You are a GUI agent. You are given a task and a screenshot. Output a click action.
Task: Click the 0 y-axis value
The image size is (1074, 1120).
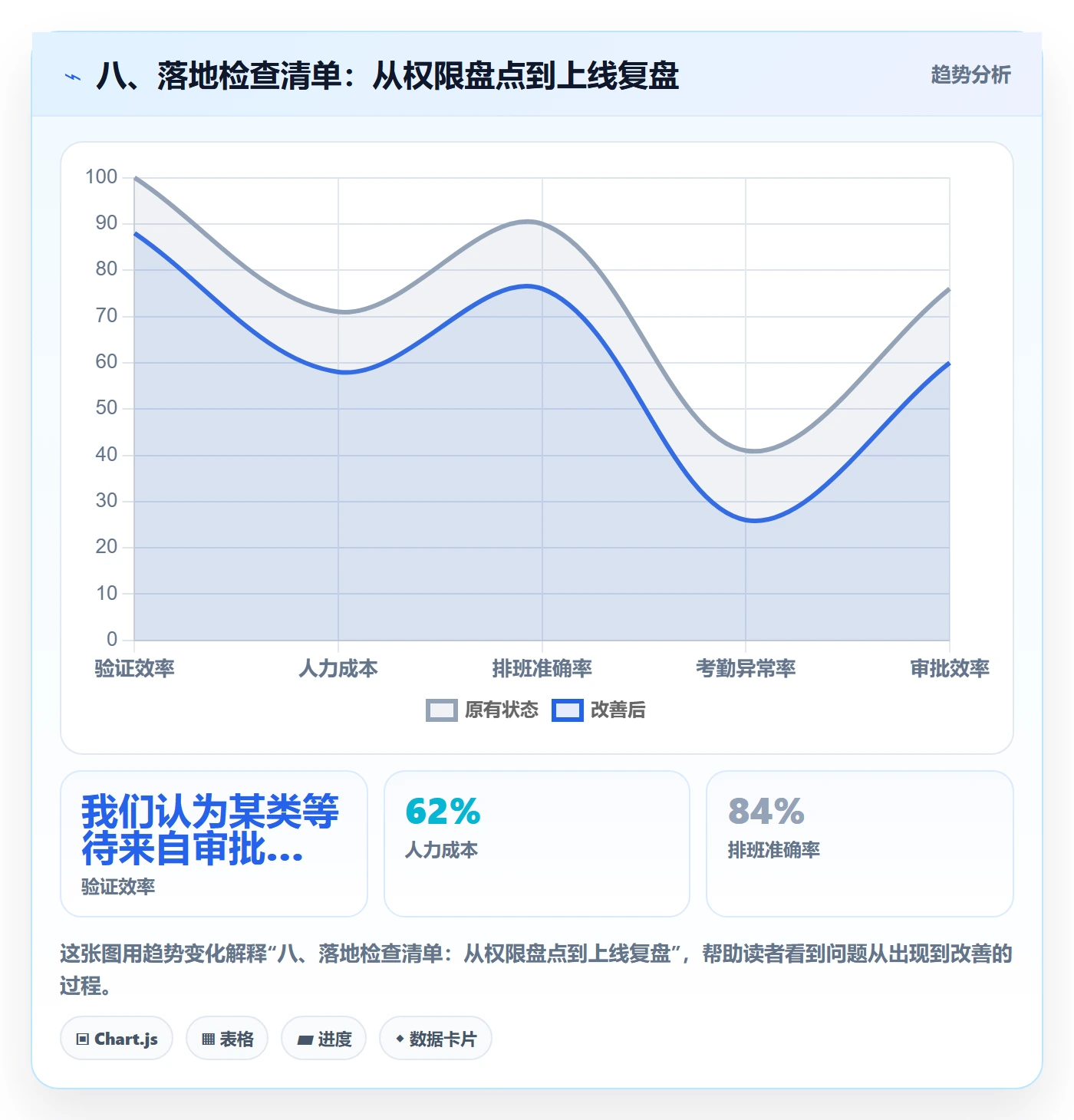click(x=112, y=639)
